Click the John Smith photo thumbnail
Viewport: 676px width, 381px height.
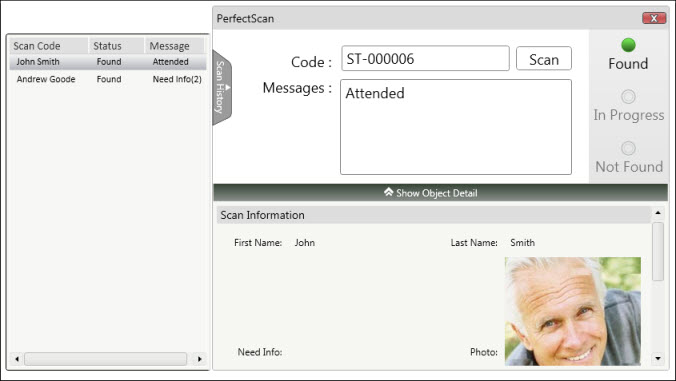[x=573, y=311]
